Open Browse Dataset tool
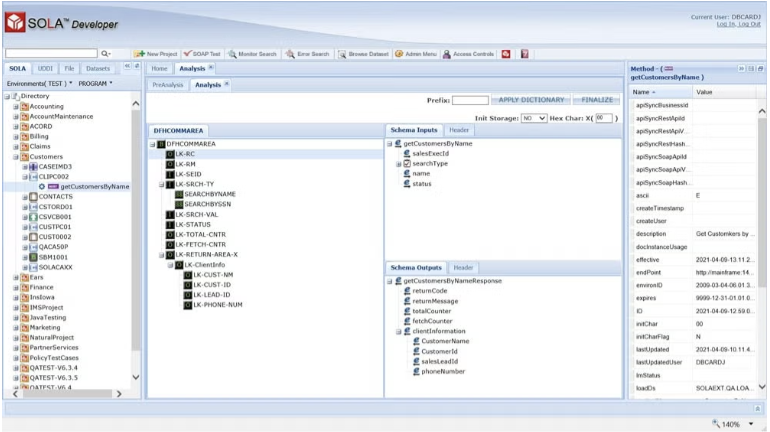 (x=363, y=54)
